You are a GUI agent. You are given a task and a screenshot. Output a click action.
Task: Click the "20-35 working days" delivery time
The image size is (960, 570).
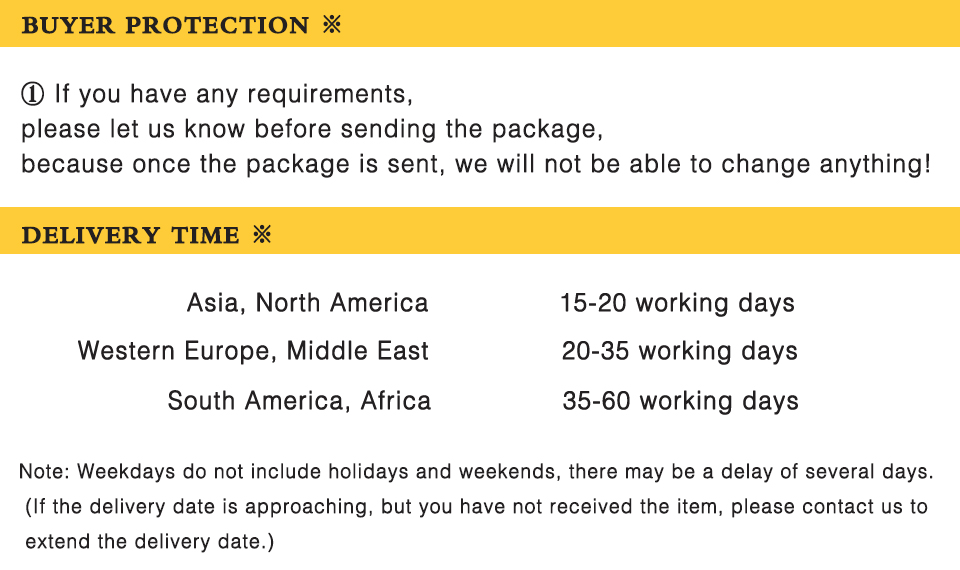(679, 351)
